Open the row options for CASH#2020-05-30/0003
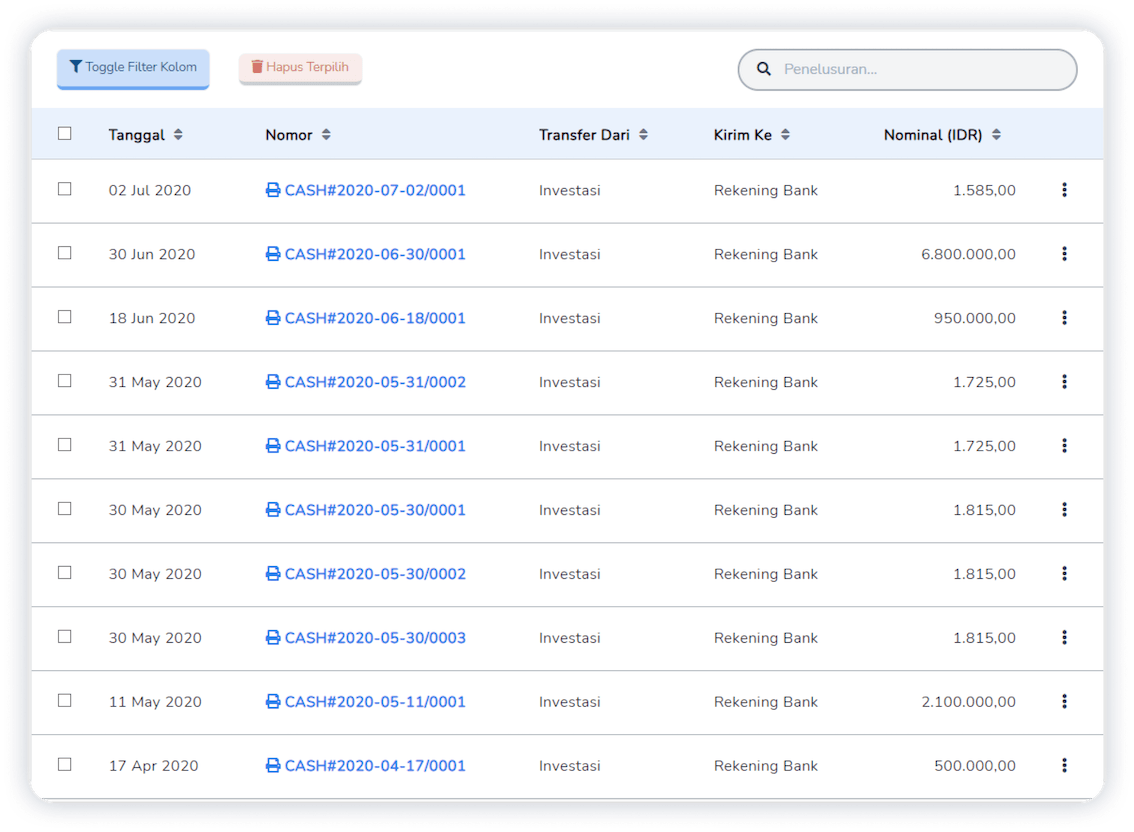The width and height of the screenshot is (1134, 832). pyautogui.click(x=1064, y=638)
